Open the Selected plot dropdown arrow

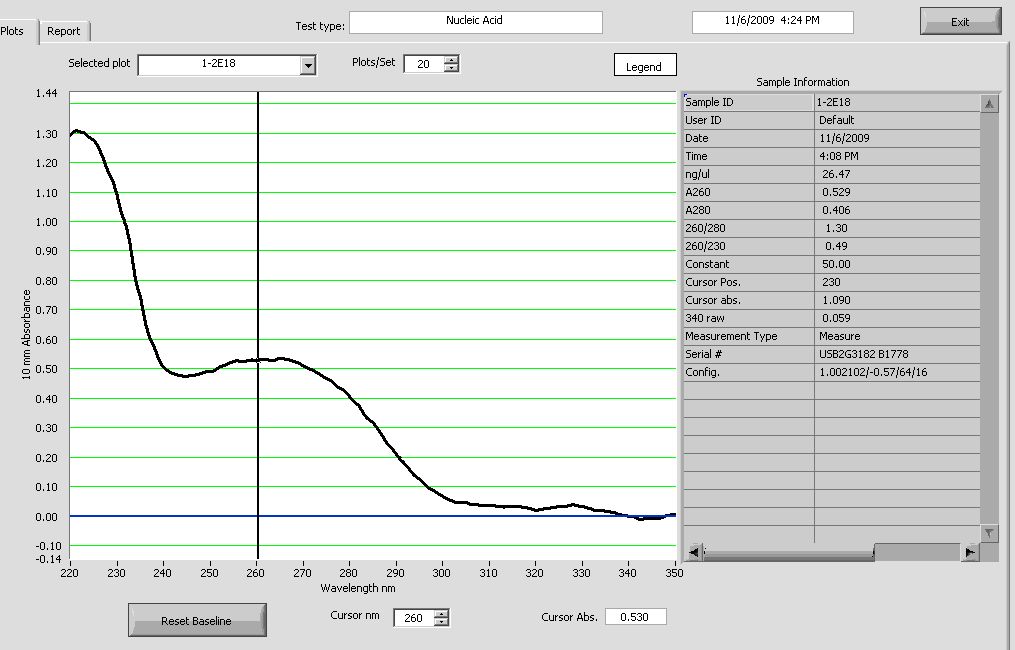pyautogui.click(x=308, y=65)
